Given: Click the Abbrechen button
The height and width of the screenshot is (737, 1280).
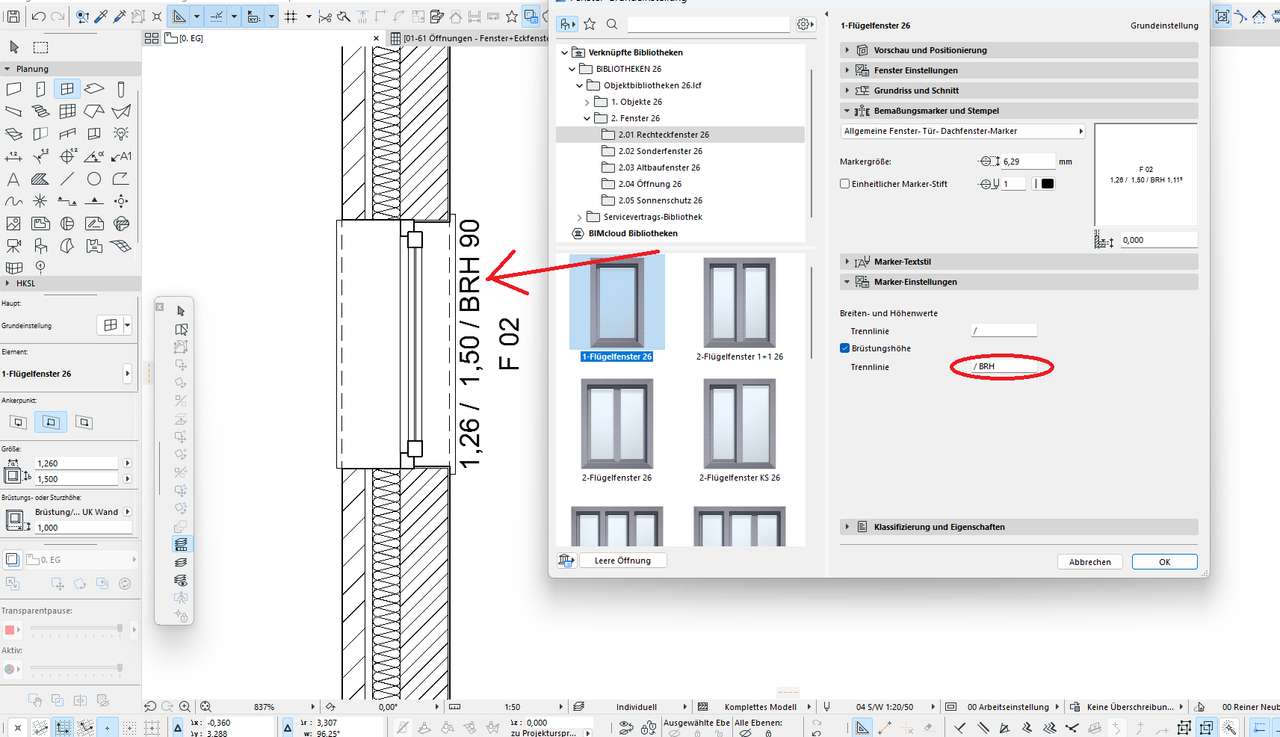Looking at the screenshot, I should tap(1090, 562).
